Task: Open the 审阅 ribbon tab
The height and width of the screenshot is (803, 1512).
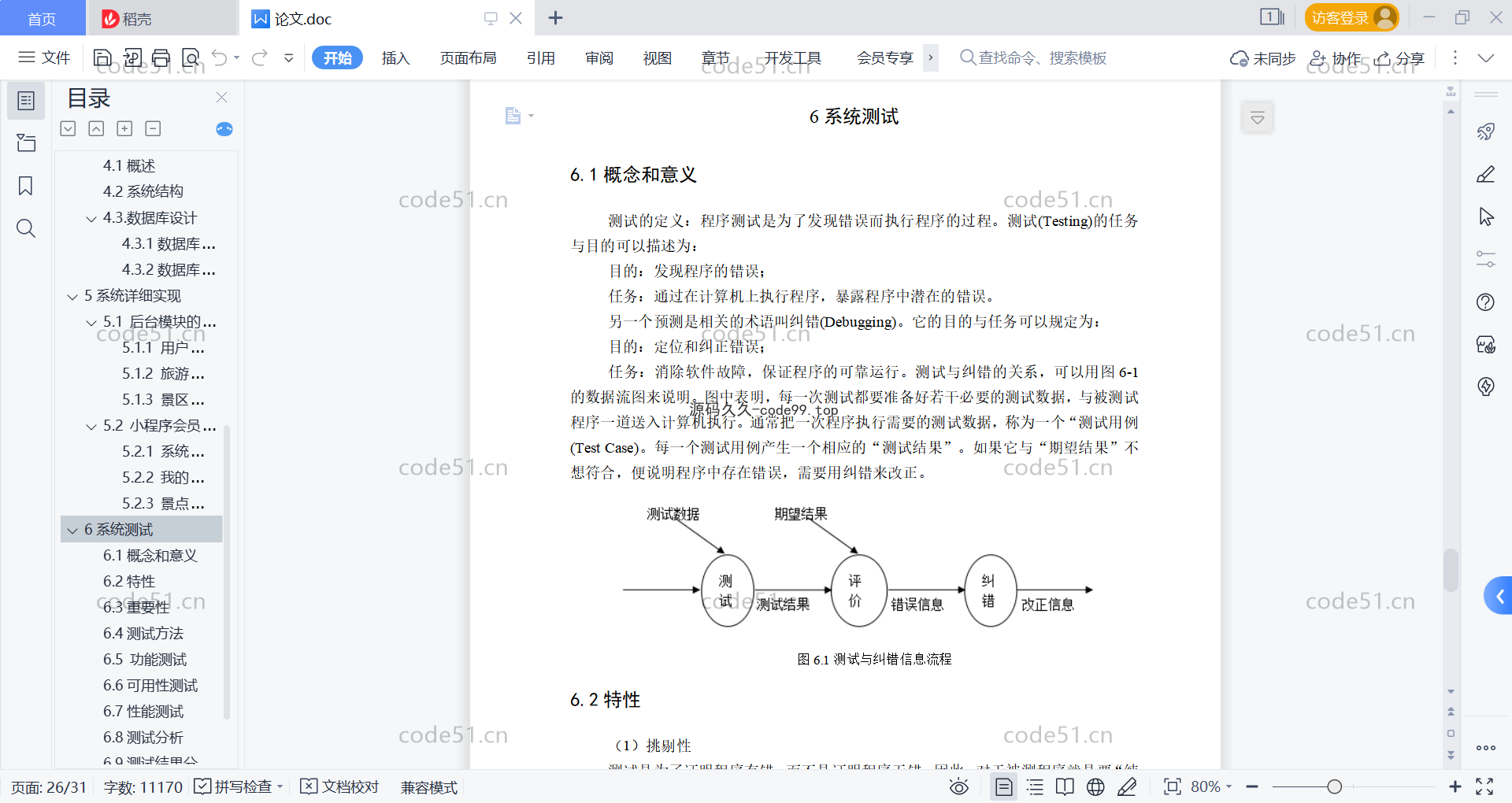Action: (x=599, y=57)
